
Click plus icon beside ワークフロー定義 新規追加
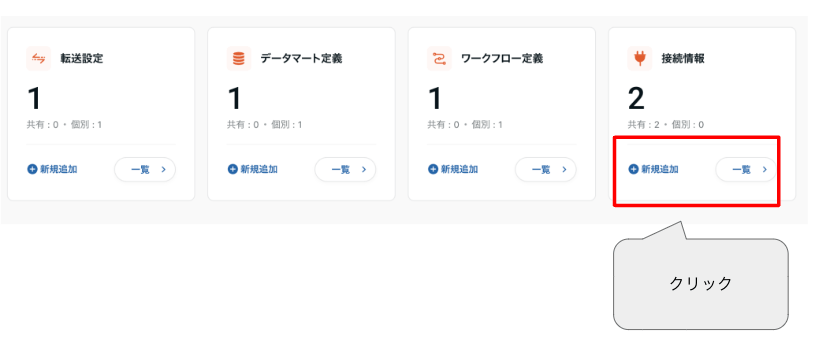[433, 169]
